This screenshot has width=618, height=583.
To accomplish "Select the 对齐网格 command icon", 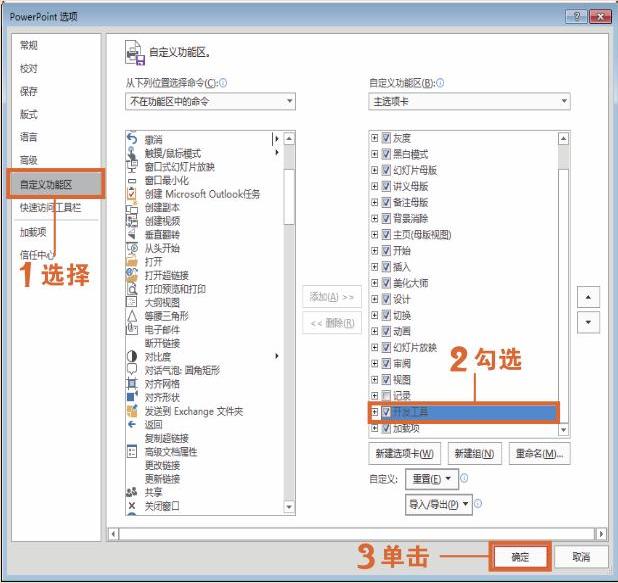I will tap(132, 384).
